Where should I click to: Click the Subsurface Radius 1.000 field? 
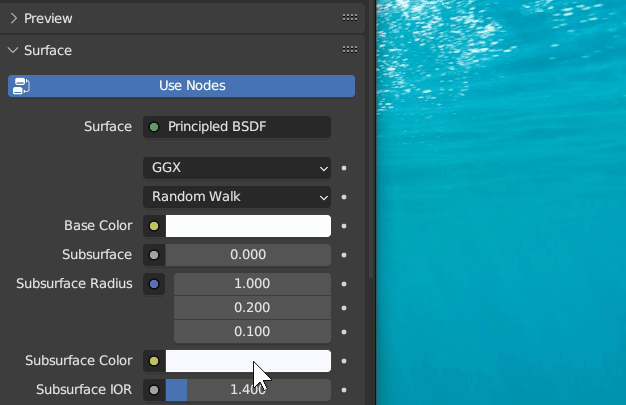coord(252,284)
